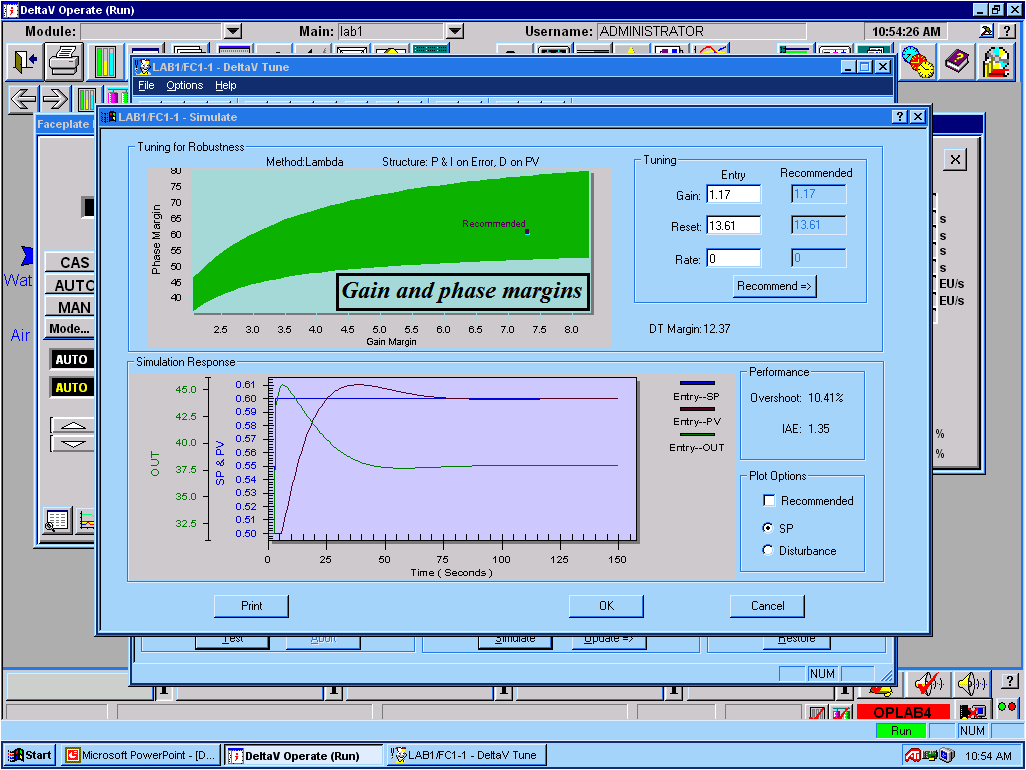Click the horn with red check acknowledge icon
The image size is (1026, 770).
click(930, 684)
